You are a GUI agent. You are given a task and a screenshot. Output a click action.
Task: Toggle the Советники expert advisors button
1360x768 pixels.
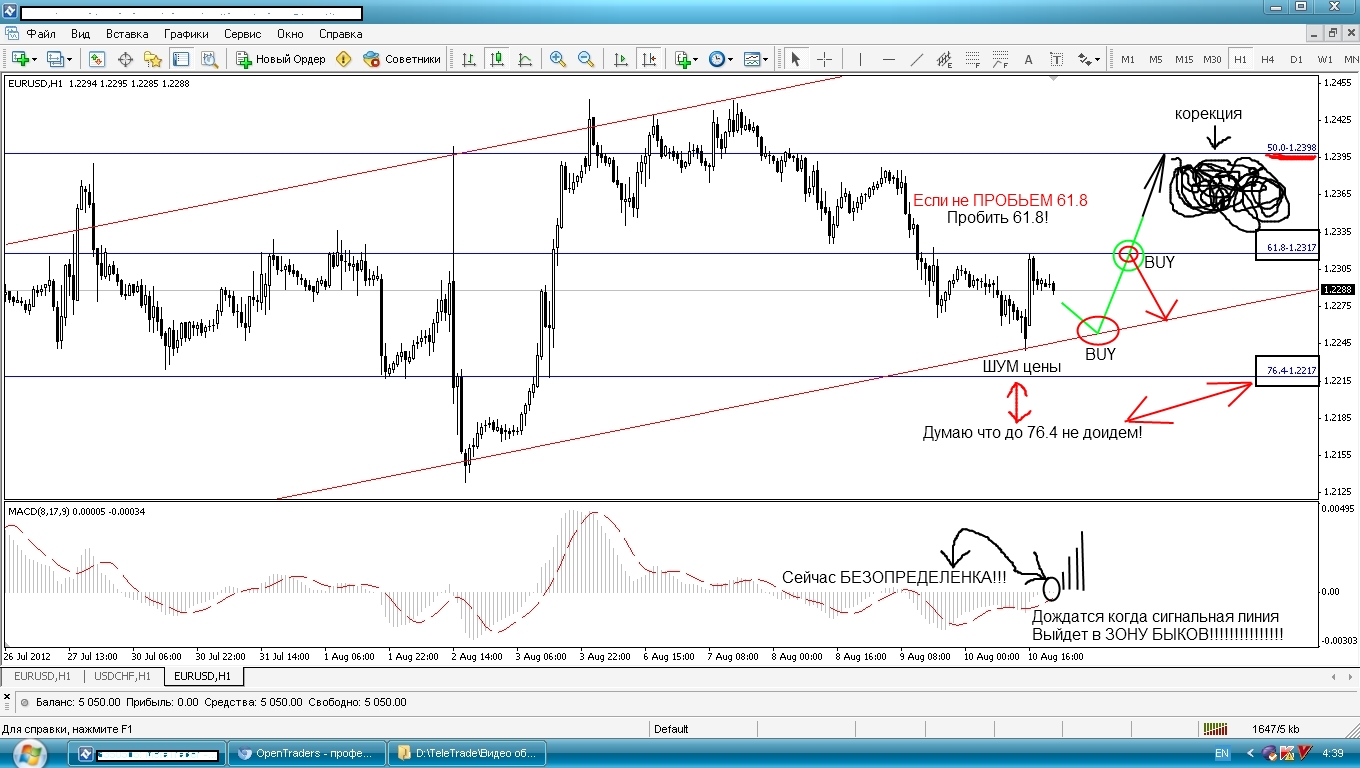tap(402, 59)
